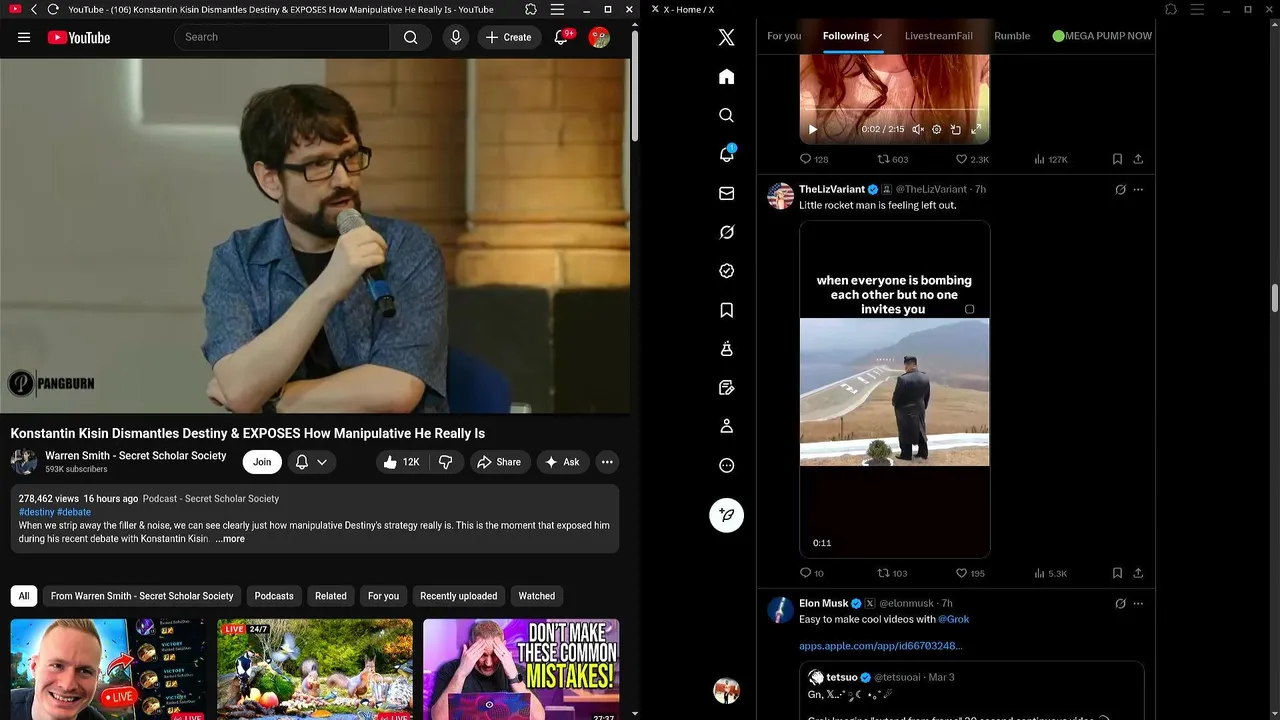Bookmark TheLizVariant's post

[1117, 573]
